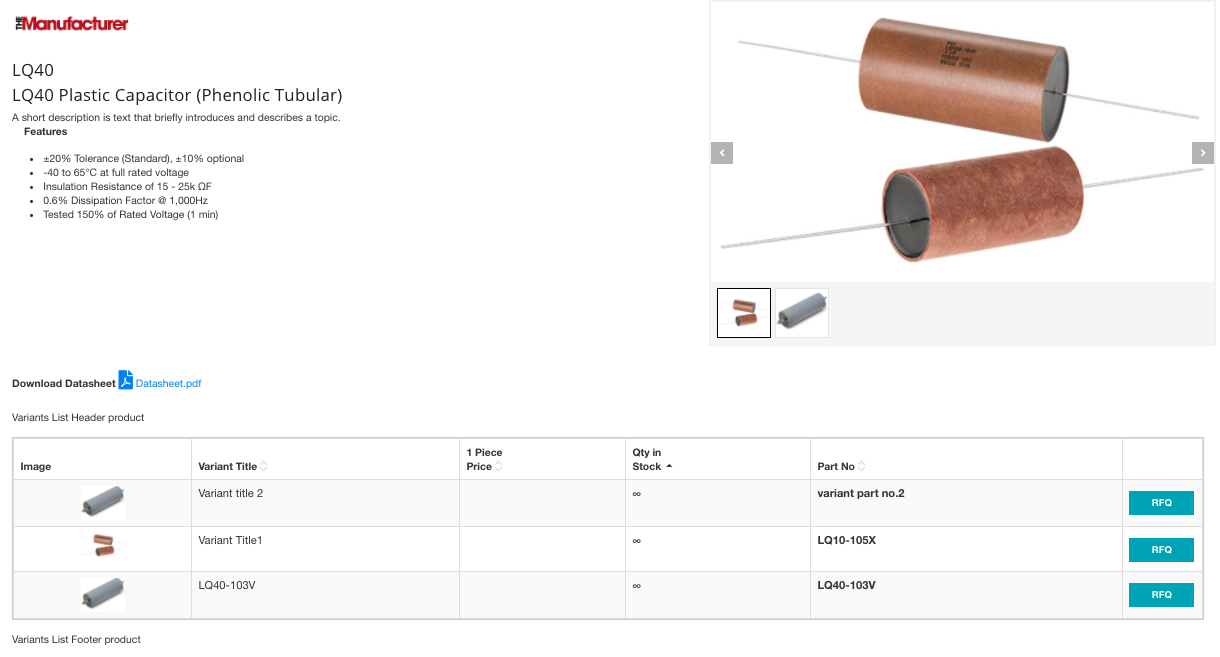
Task: Show the next product image
Action: (1202, 153)
